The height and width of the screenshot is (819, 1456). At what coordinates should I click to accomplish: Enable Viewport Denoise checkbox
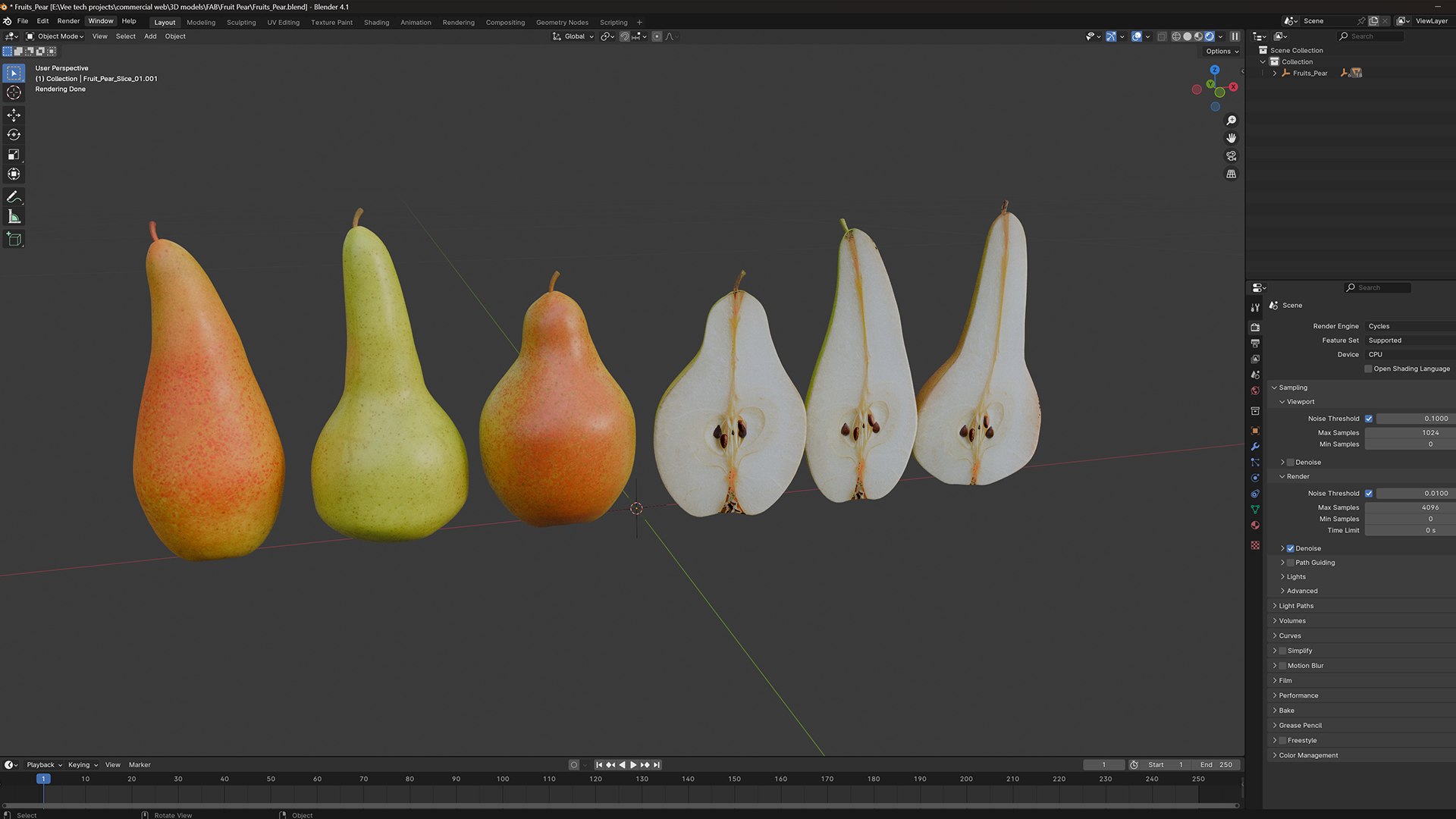pyautogui.click(x=1291, y=463)
